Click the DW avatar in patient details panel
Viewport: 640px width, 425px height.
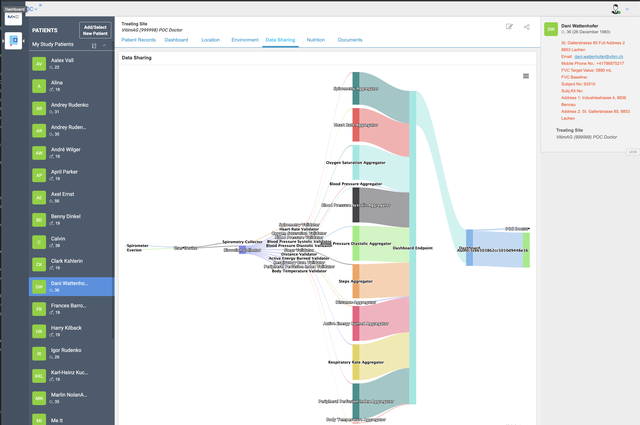(x=551, y=29)
